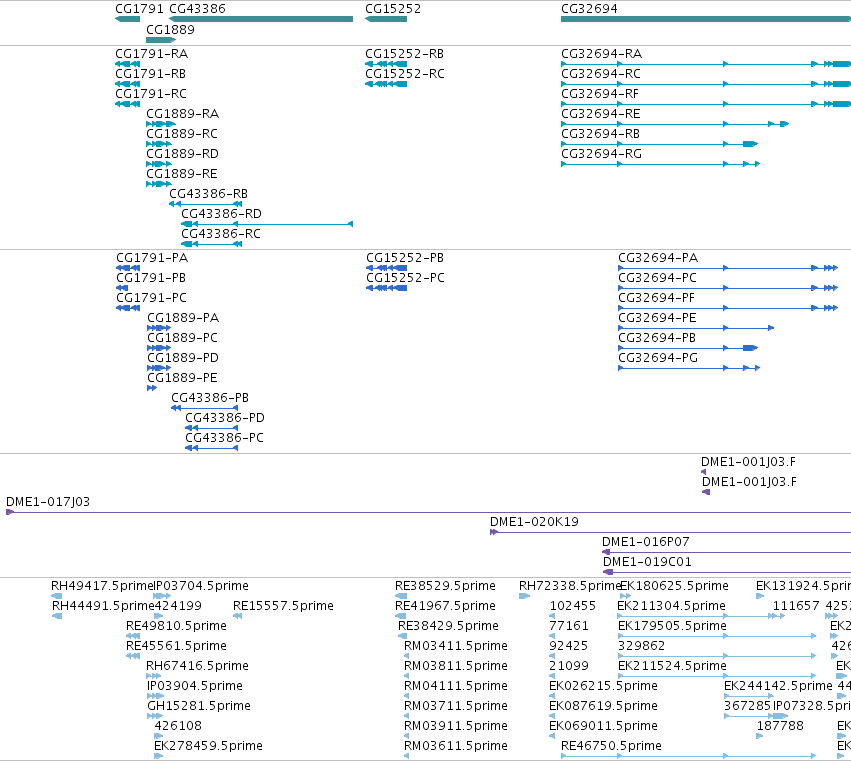Select protein CG15252-PB
851x761 pixels.
(405, 258)
